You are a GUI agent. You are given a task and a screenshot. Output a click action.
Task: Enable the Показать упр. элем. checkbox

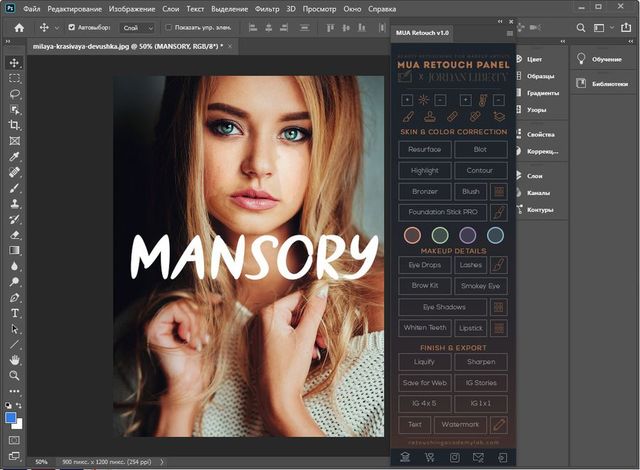coord(168,28)
